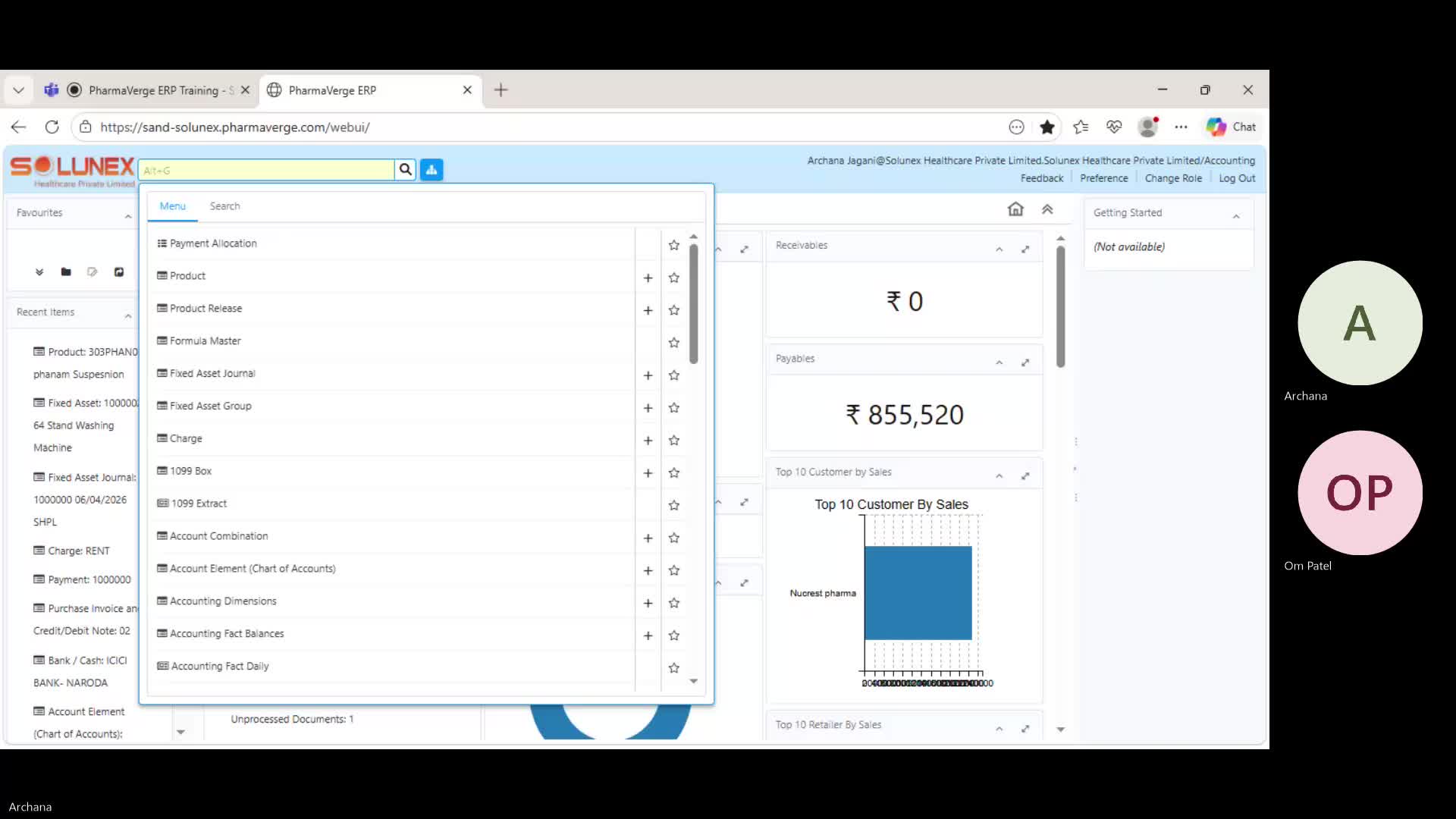Add new Accounting Fact Balances plus icon
Viewport: 1456px width, 819px height.
coord(648,636)
